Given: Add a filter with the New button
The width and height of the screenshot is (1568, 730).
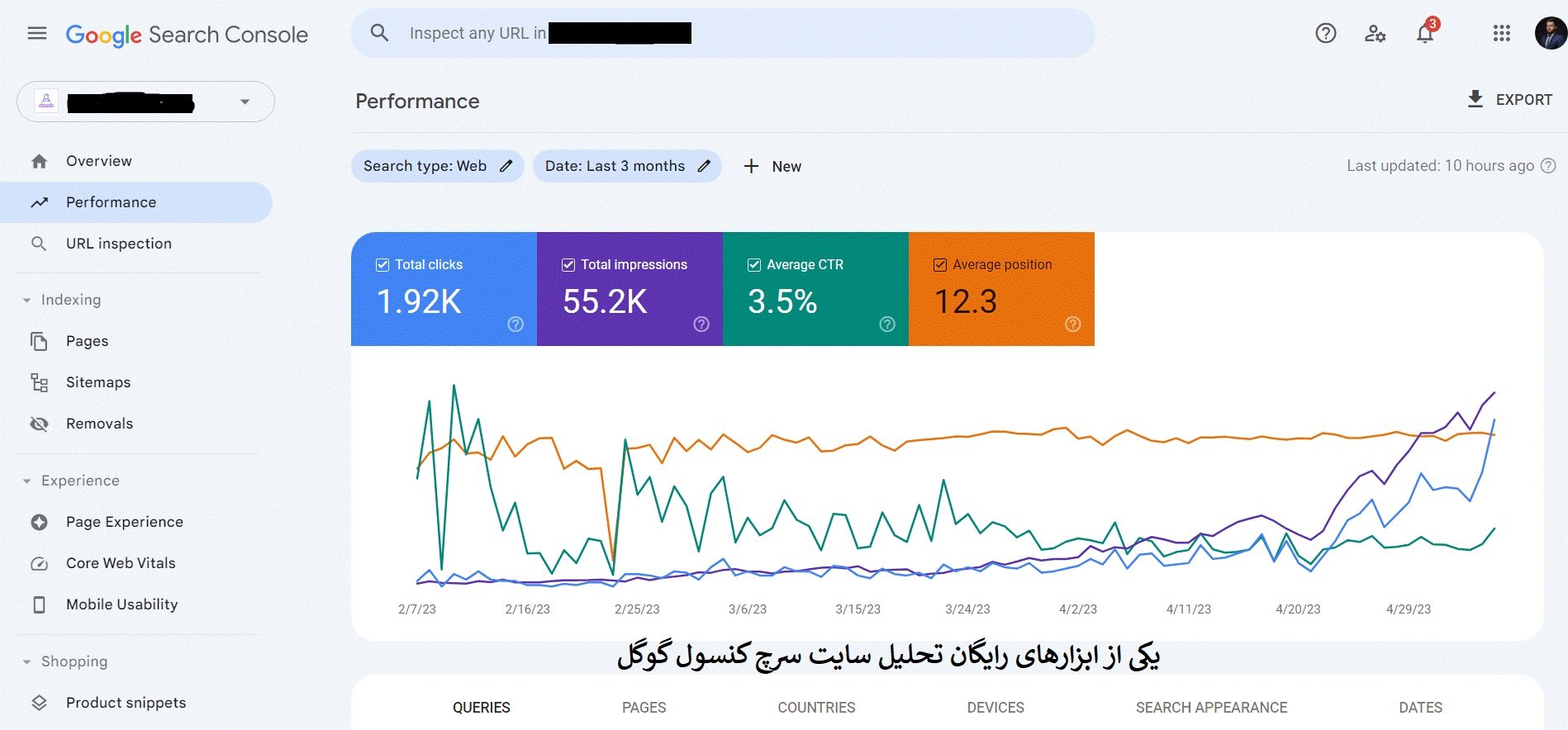Looking at the screenshot, I should tap(772, 166).
